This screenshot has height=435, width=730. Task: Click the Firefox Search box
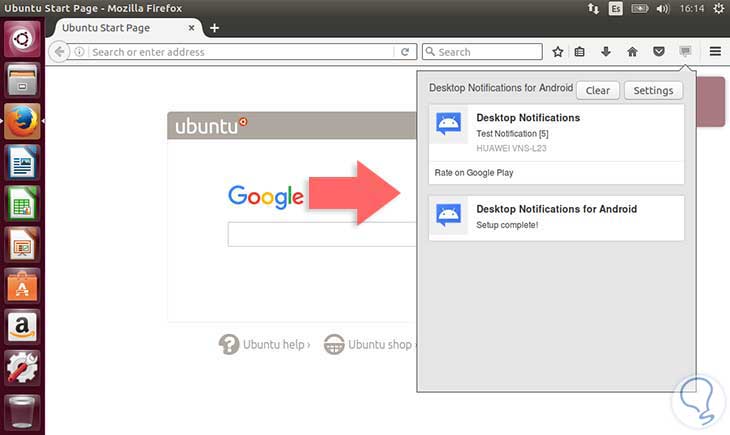click(482, 52)
